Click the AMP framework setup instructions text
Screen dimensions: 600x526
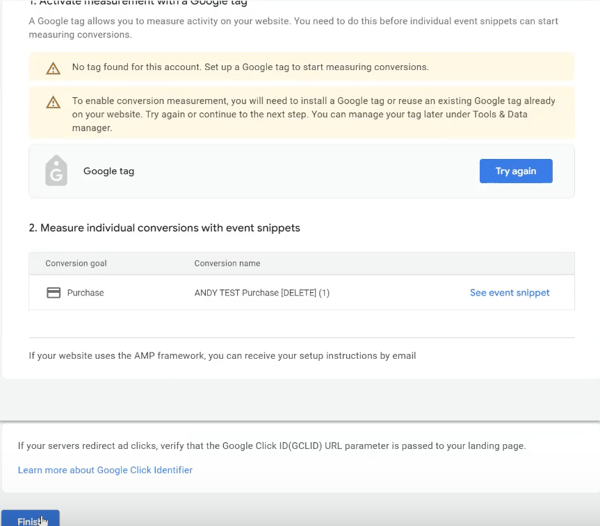222,355
